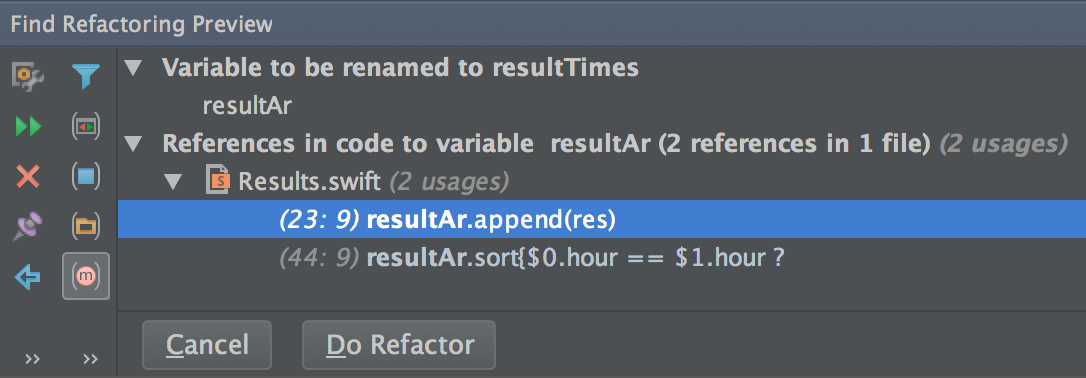This screenshot has height=378, width=1086.
Task: Click the blue funnel filter icon
Action: (86, 75)
